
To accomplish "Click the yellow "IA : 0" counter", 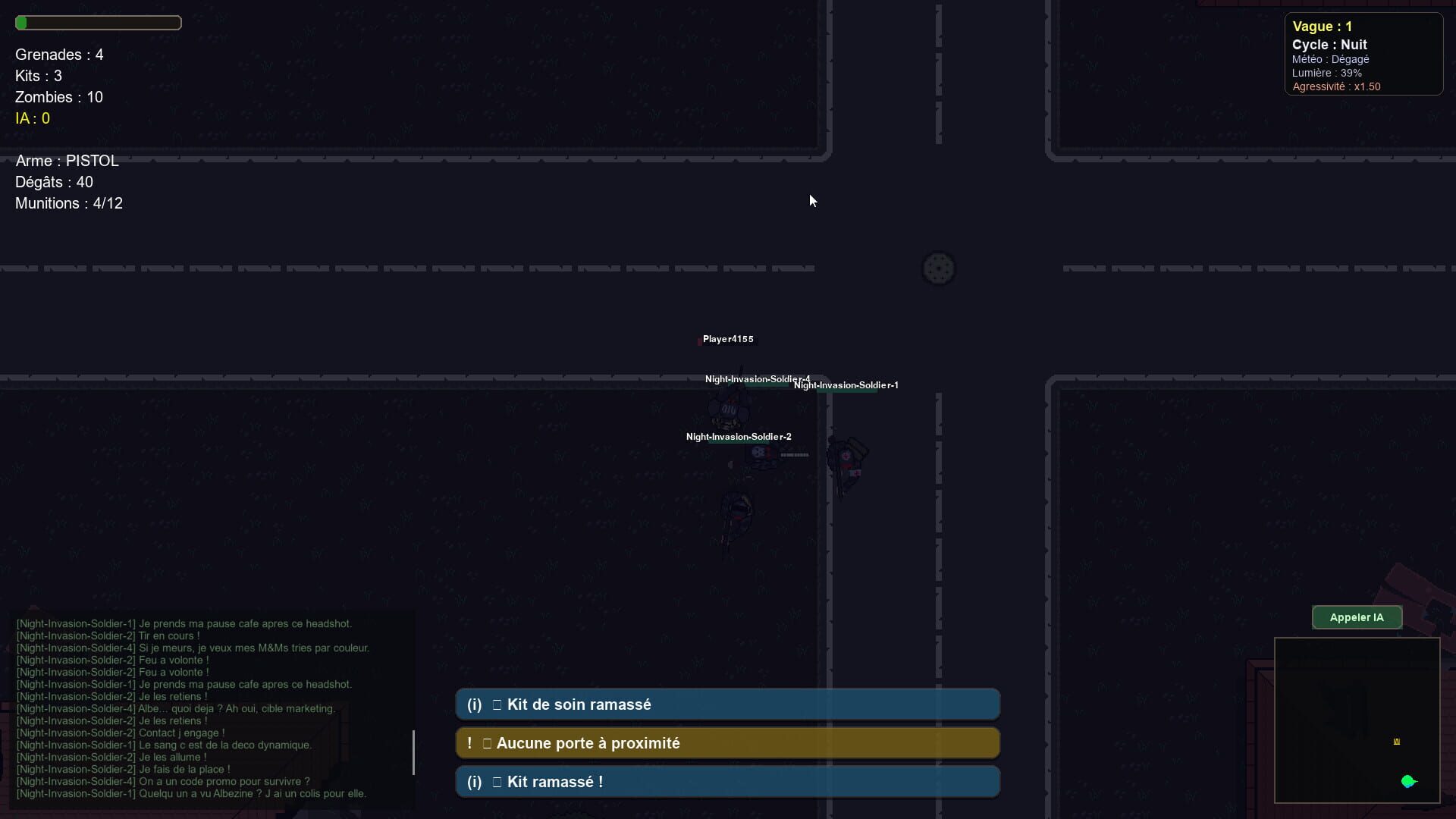I will [x=33, y=118].
